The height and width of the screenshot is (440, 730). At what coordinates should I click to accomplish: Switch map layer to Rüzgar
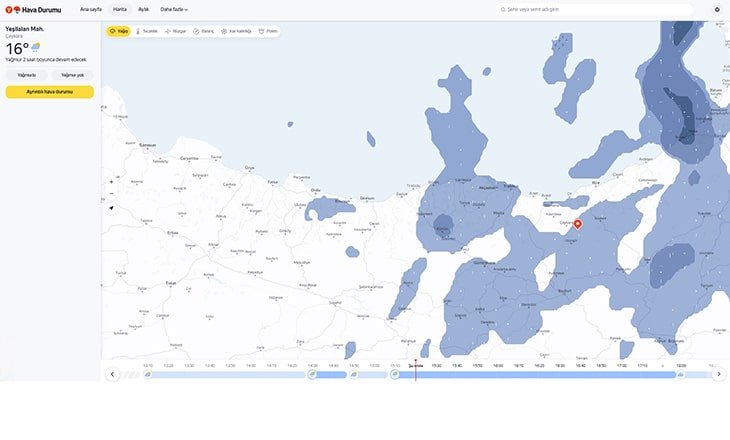(175, 31)
